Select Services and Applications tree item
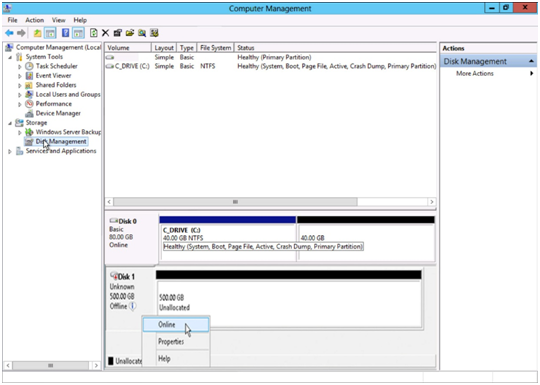Image resolution: width=540 pixels, height=385 pixels. tap(61, 151)
